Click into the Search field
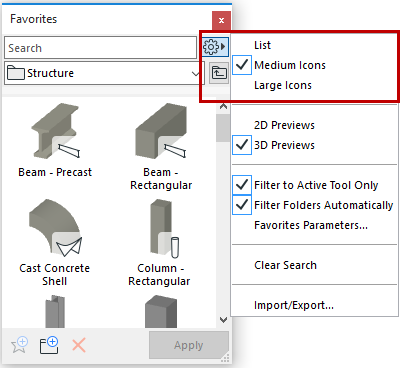The height and width of the screenshot is (368, 400). [x=100, y=48]
